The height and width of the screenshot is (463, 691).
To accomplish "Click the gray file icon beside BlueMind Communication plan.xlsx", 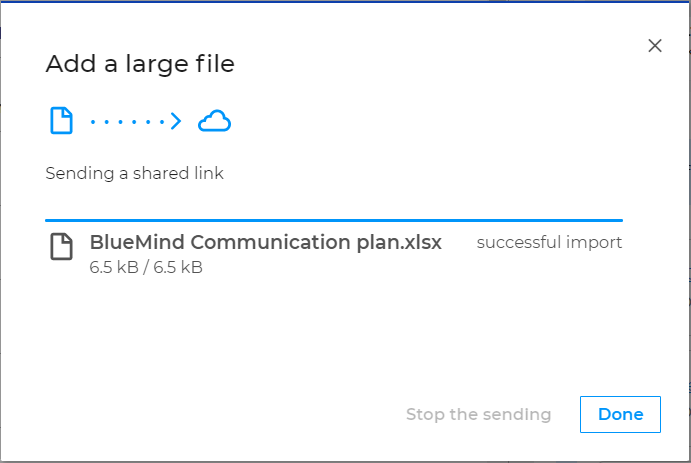I will (61, 246).
